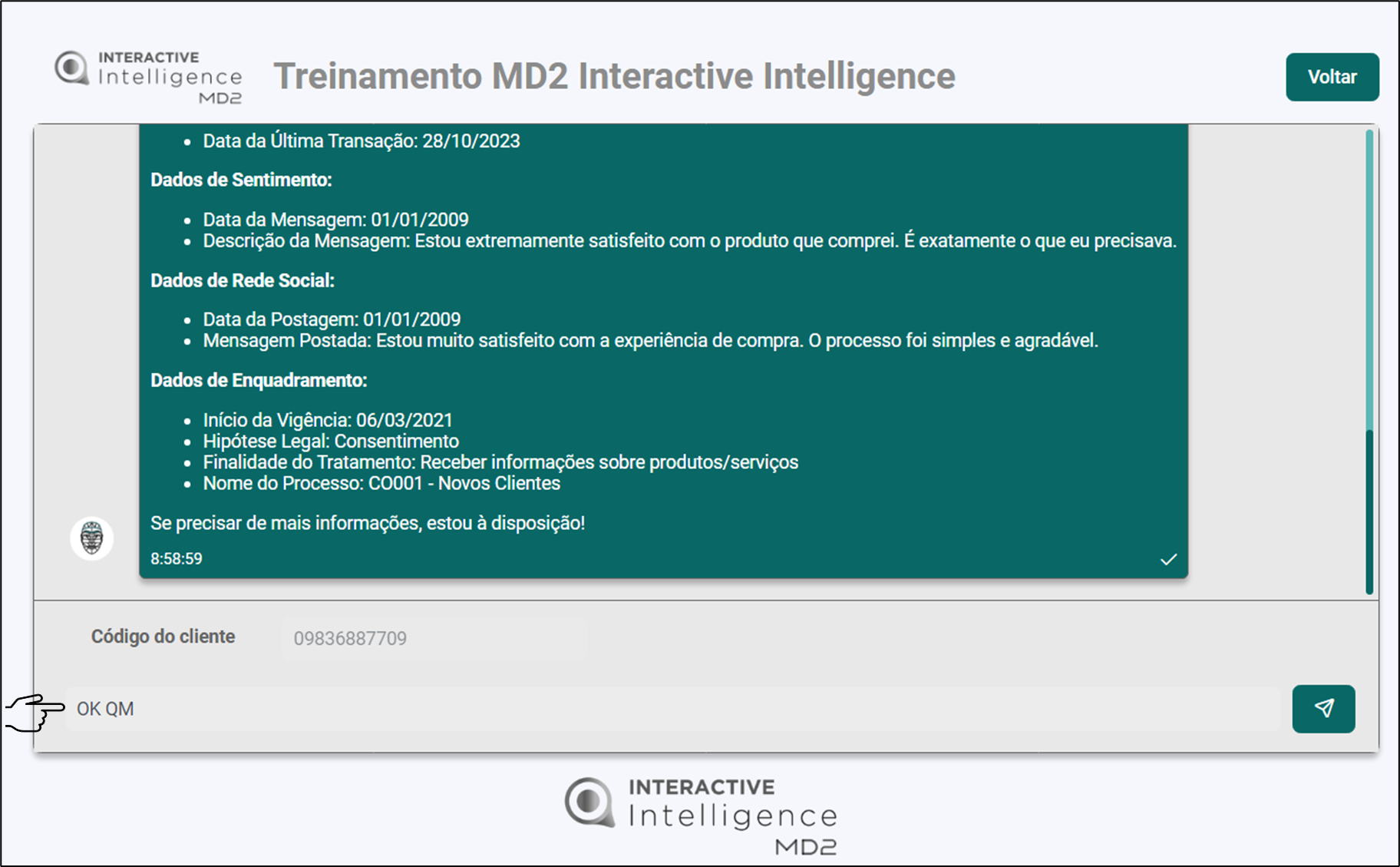The width and height of the screenshot is (1400, 867).
Task: Click the Dados de Sentimento heading
Action: tap(241, 180)
